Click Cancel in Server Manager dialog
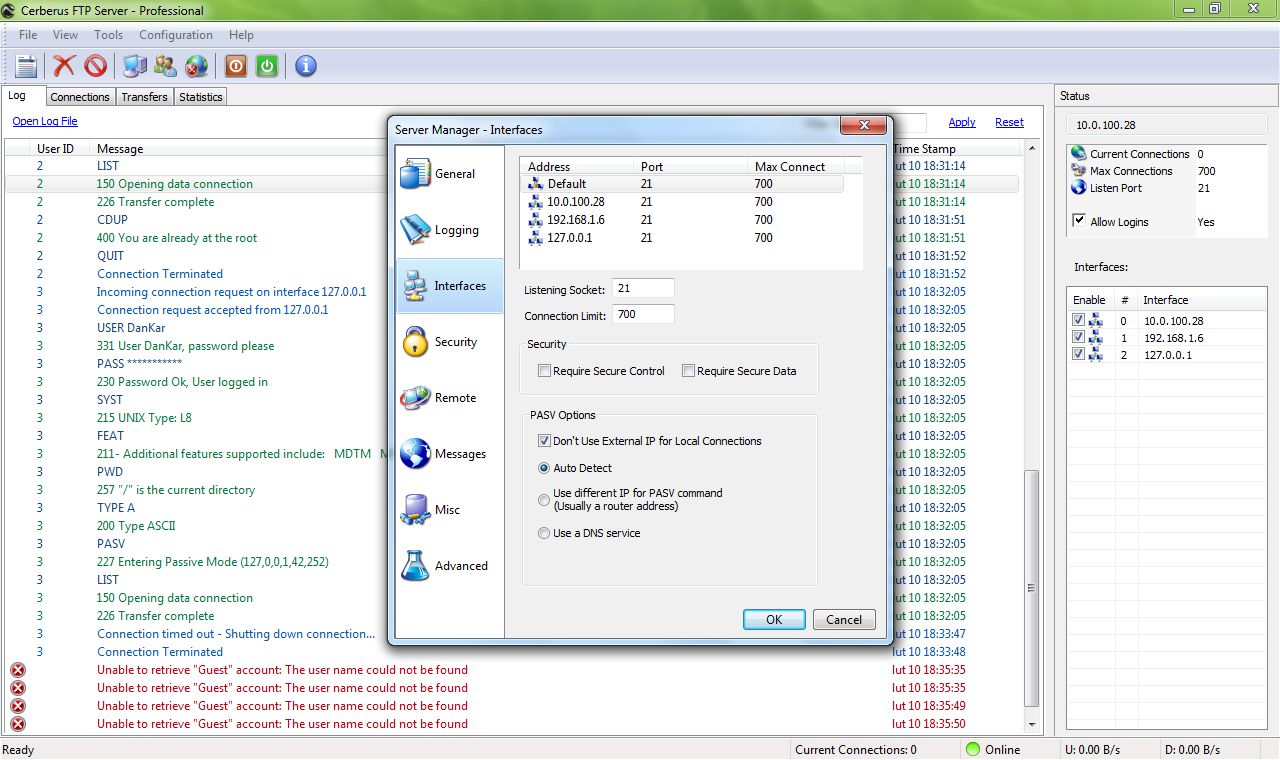 click(844, 619)
